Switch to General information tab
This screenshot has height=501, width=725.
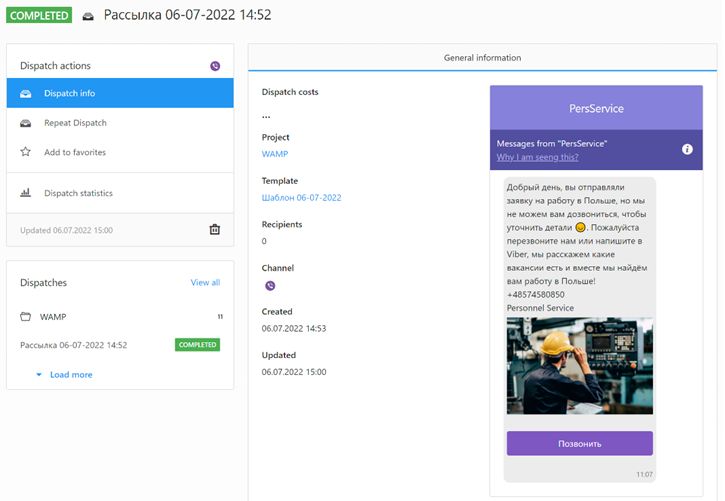click(x=482, y=58)
